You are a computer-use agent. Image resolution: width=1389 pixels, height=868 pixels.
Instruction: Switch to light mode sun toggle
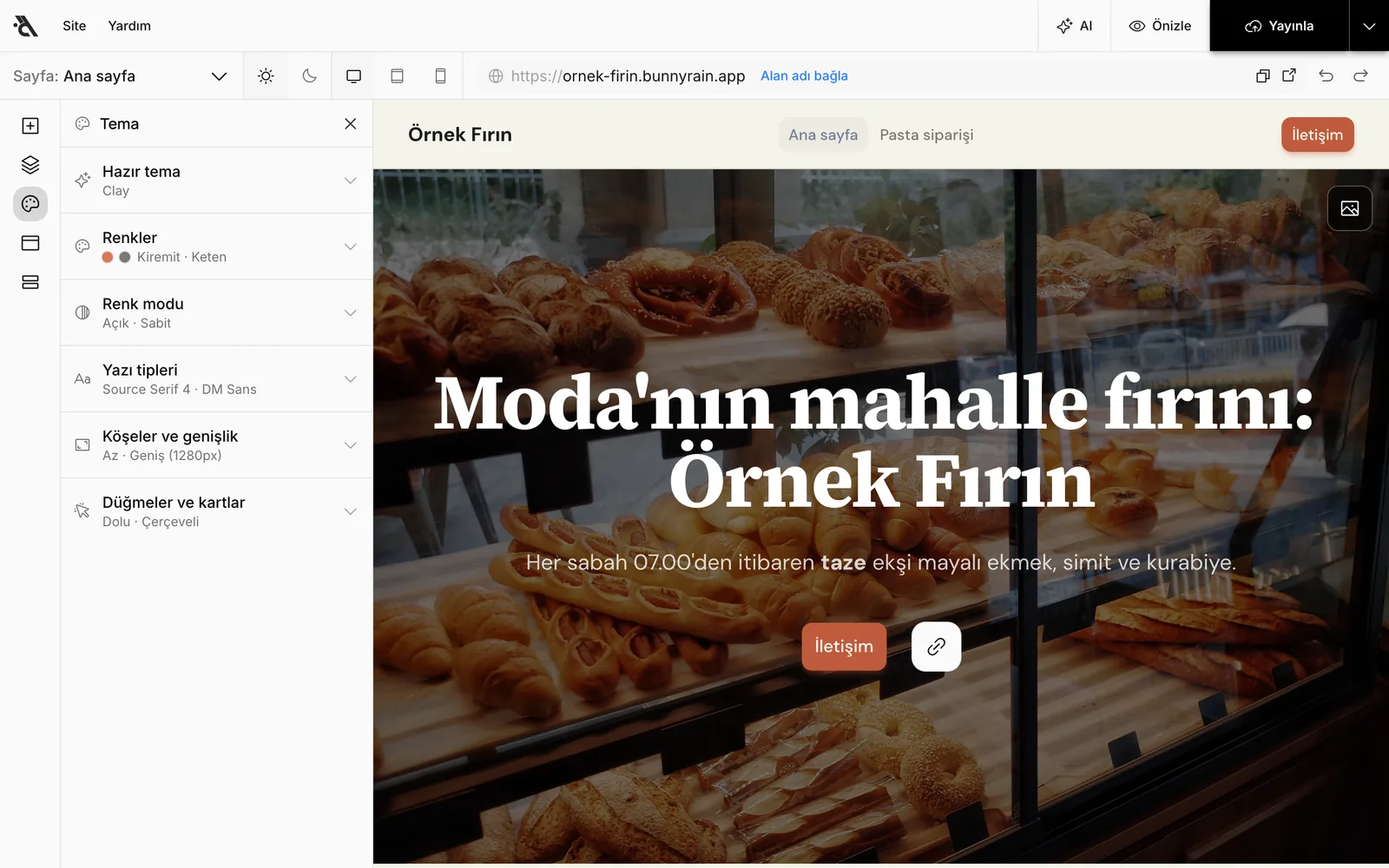click(266, 76)
